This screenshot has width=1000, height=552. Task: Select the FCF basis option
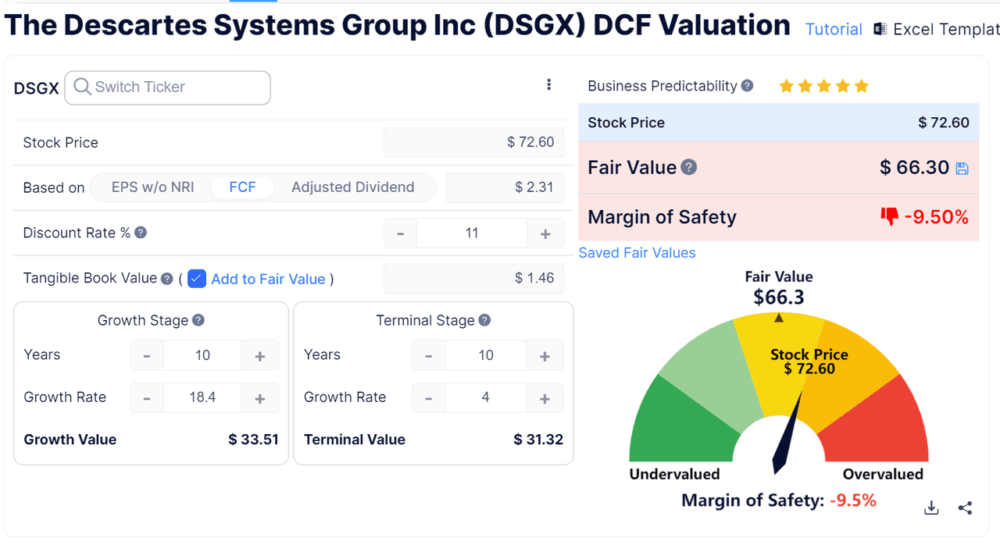pyautogui.click(x=242, y=187)
